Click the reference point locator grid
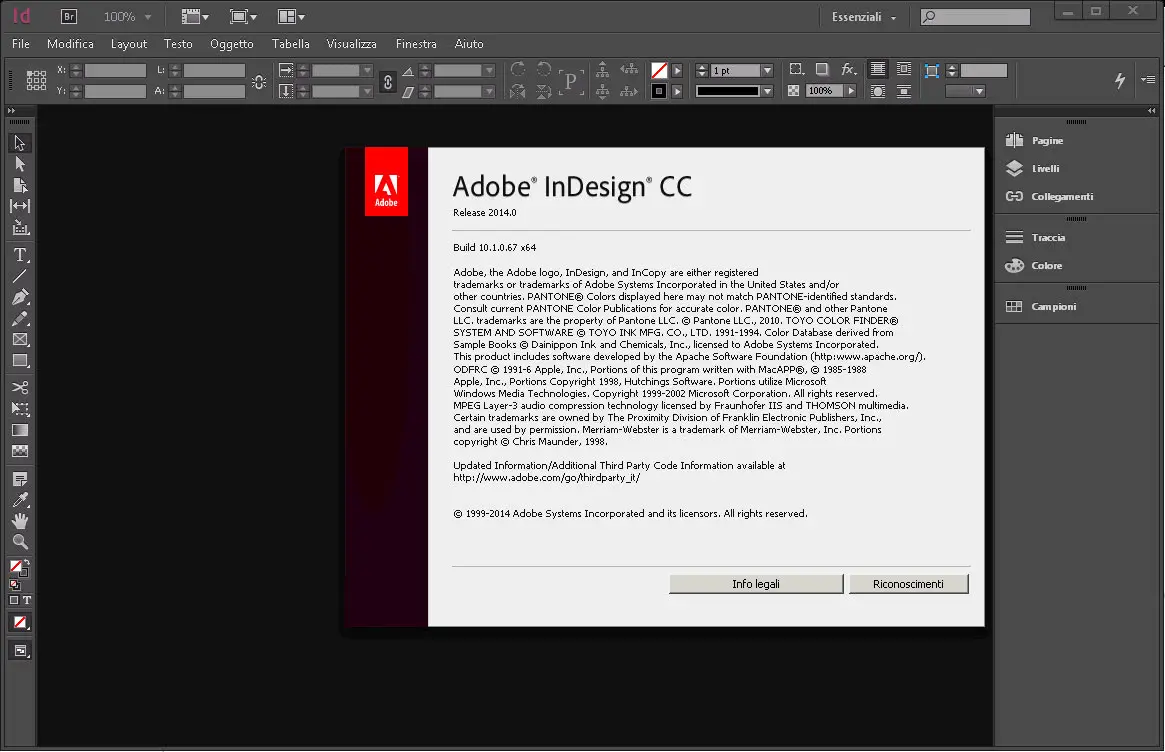 [x=36, y=80]
